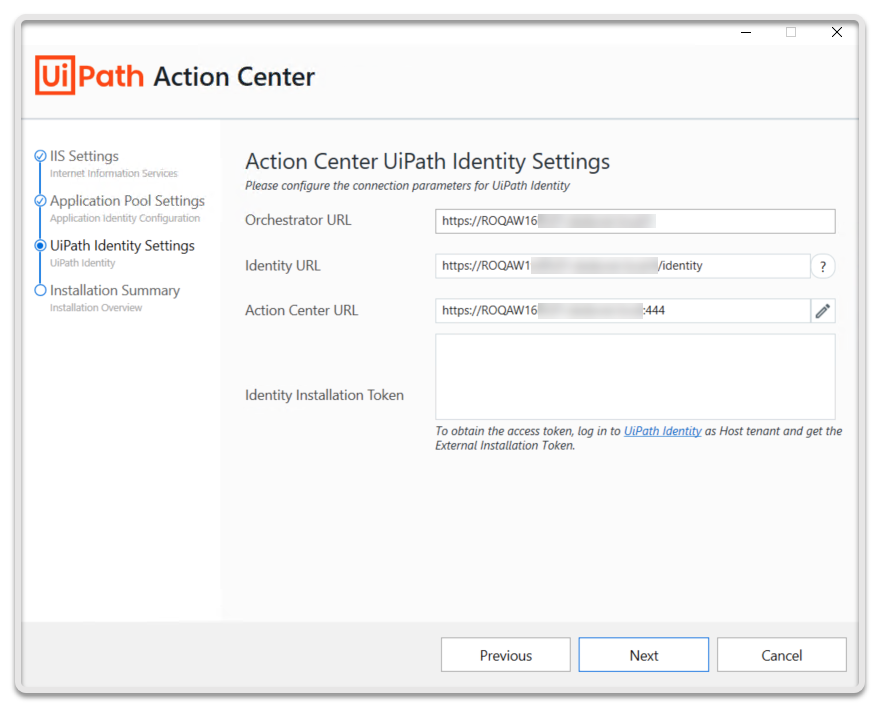Click the checkmark icon beside Application Pool Settings
Screen dimensions: 881x707
40,201
